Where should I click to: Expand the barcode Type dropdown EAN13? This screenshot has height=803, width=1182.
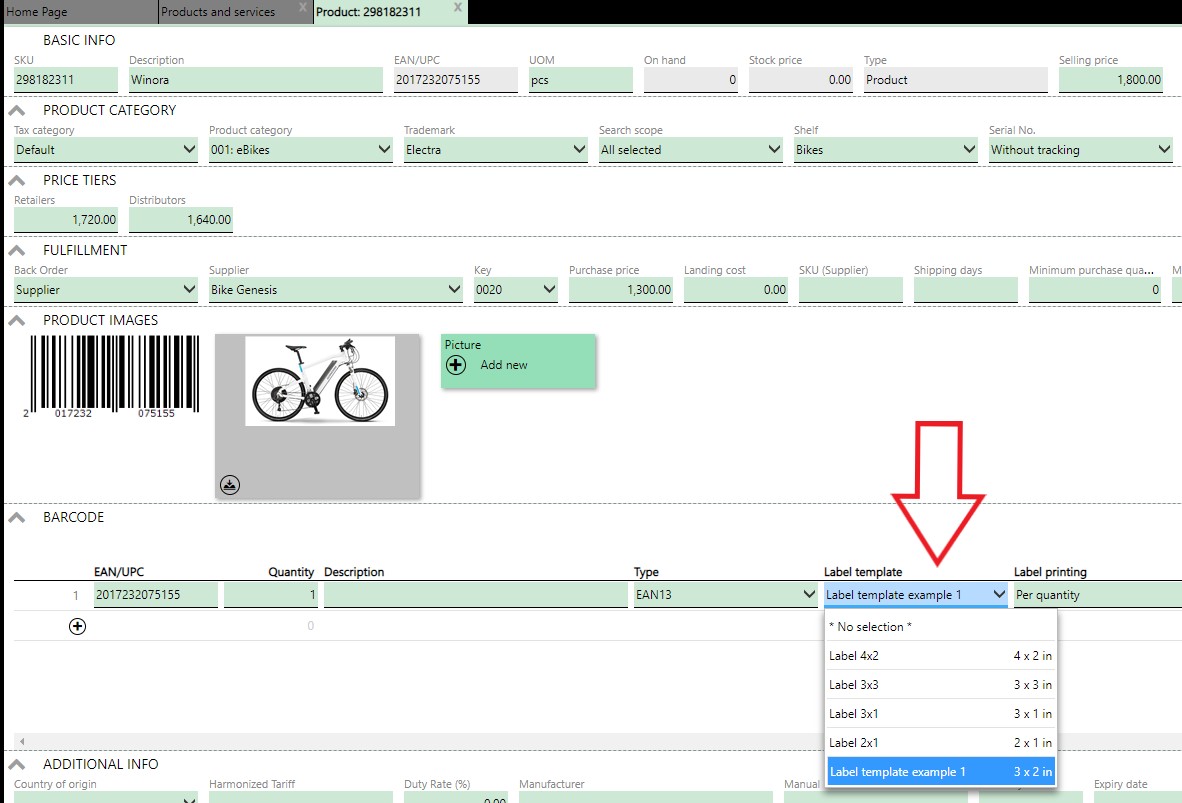725,595
